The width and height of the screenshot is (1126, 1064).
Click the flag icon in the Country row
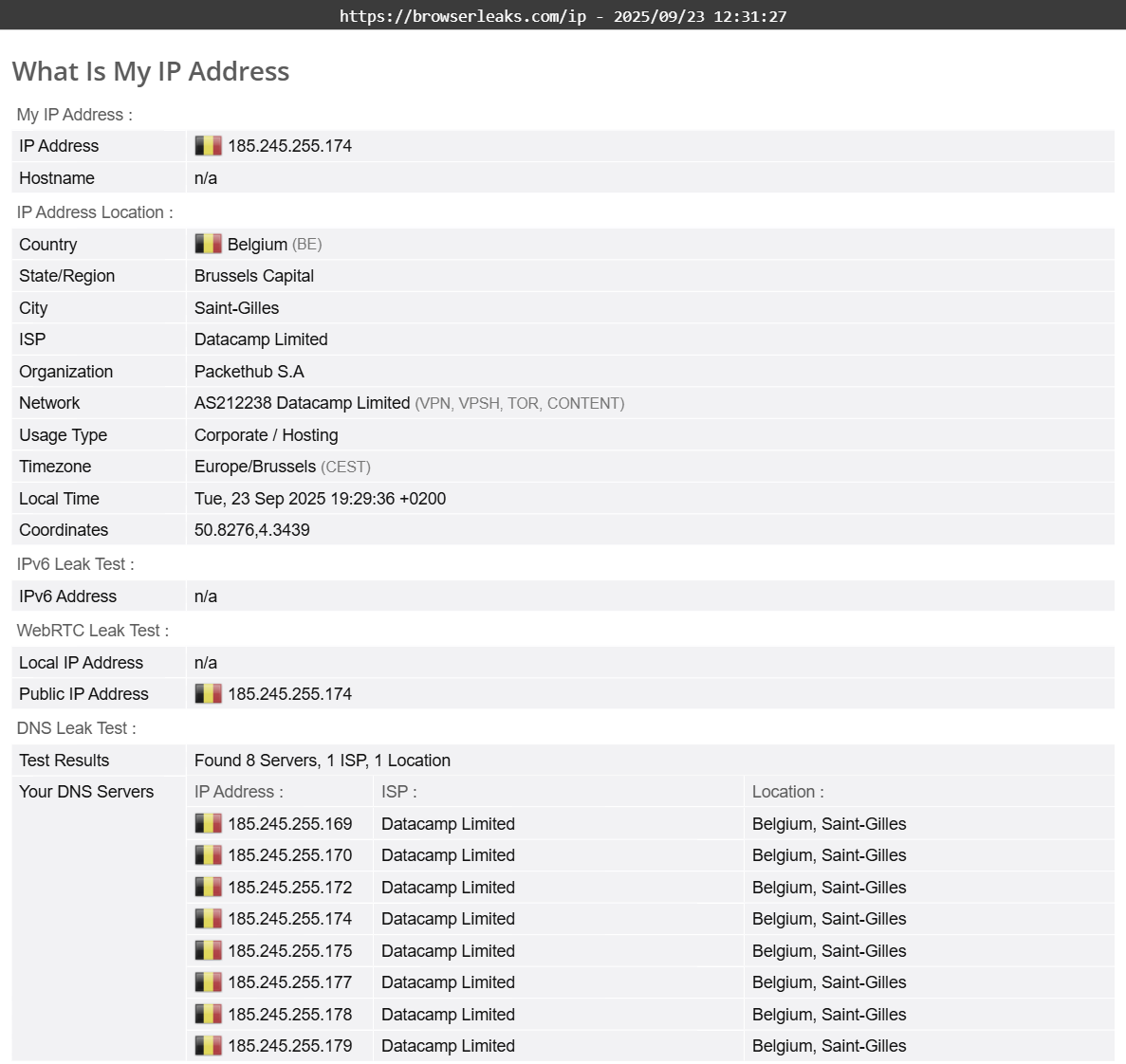click(x=208, y=245)
